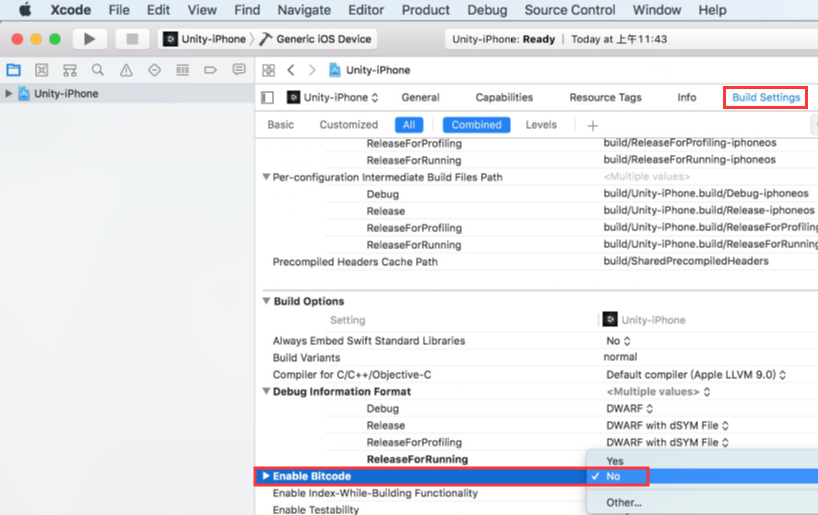Open the Debug menu

click(487, 10)
